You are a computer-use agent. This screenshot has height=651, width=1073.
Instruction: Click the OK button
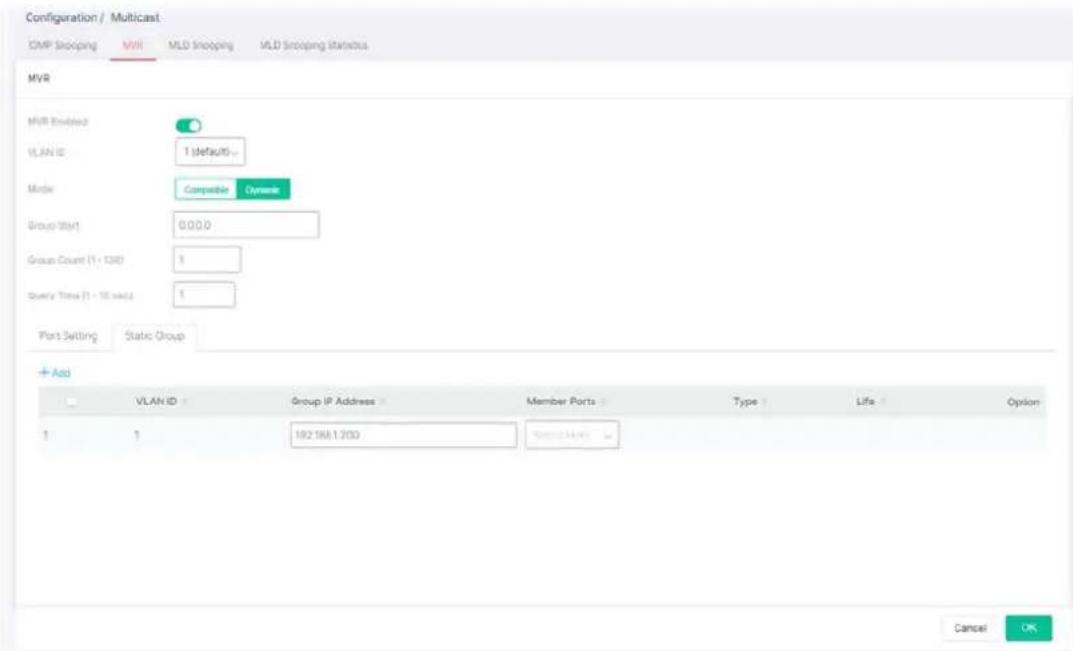[x=1029, y=628]
